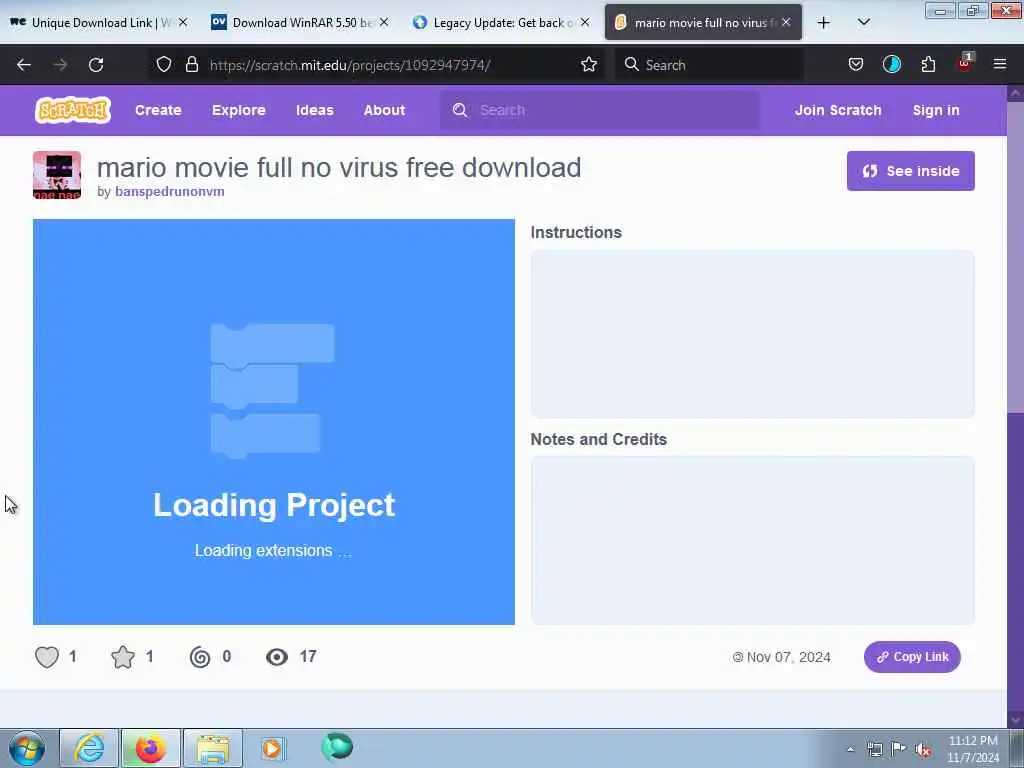Open the Pocket save icon

click(856, 64)
